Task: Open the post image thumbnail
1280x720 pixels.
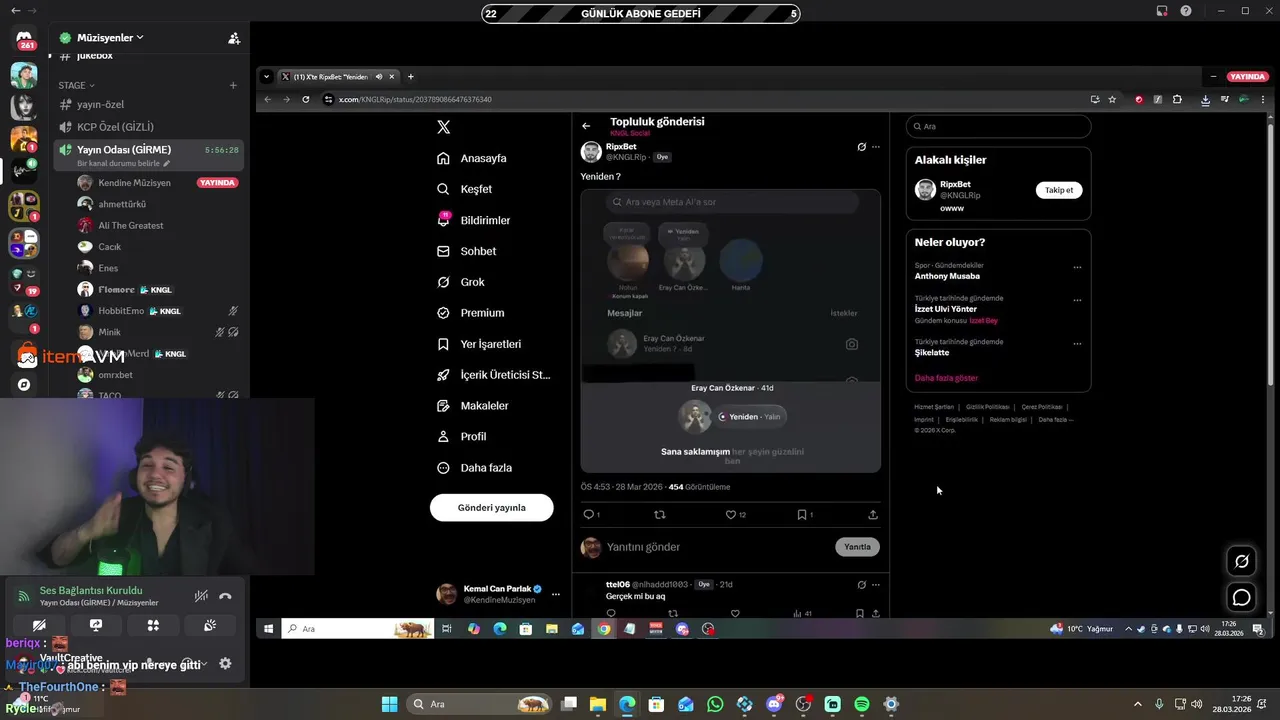Action: click(730, 331)
